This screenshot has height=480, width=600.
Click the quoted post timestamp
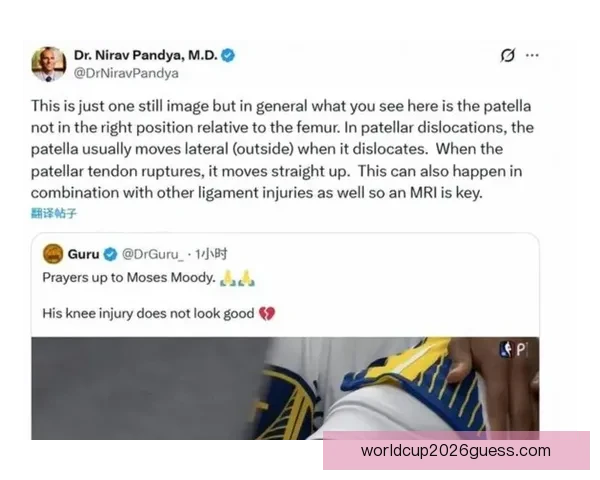click(x=211, y=254)
